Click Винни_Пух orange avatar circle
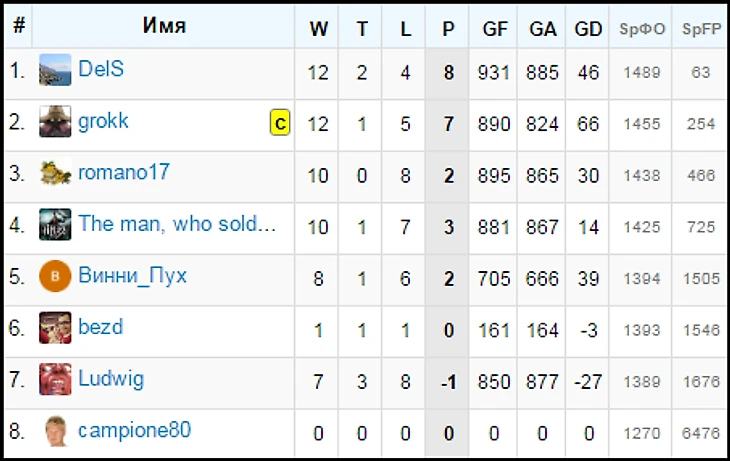This screenshot has height=461, width=730. [55, 277]
